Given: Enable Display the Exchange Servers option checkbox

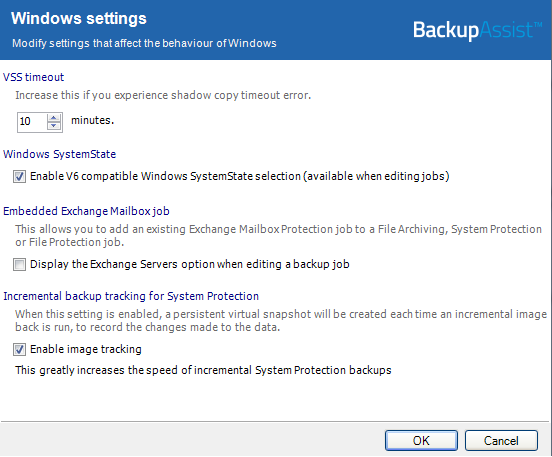Looking at the screenshot, I should coord(19,264).
